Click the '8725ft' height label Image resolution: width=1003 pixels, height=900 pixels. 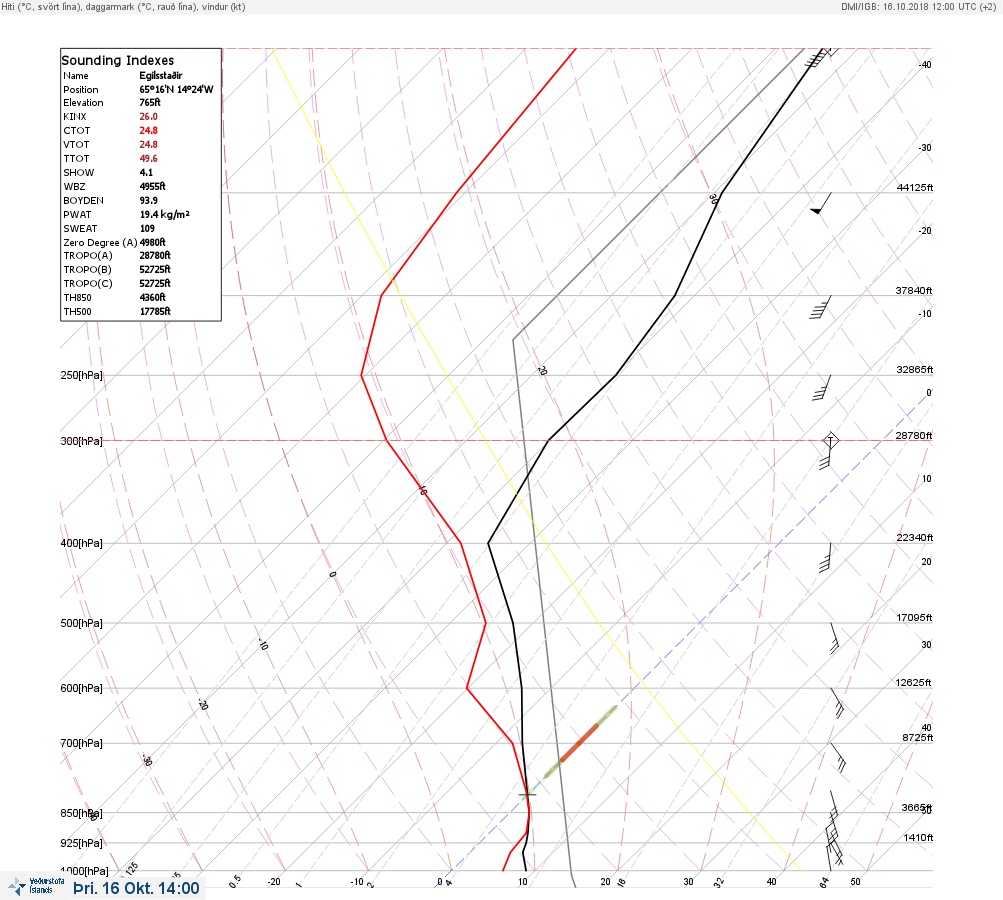tap(917, 738)
